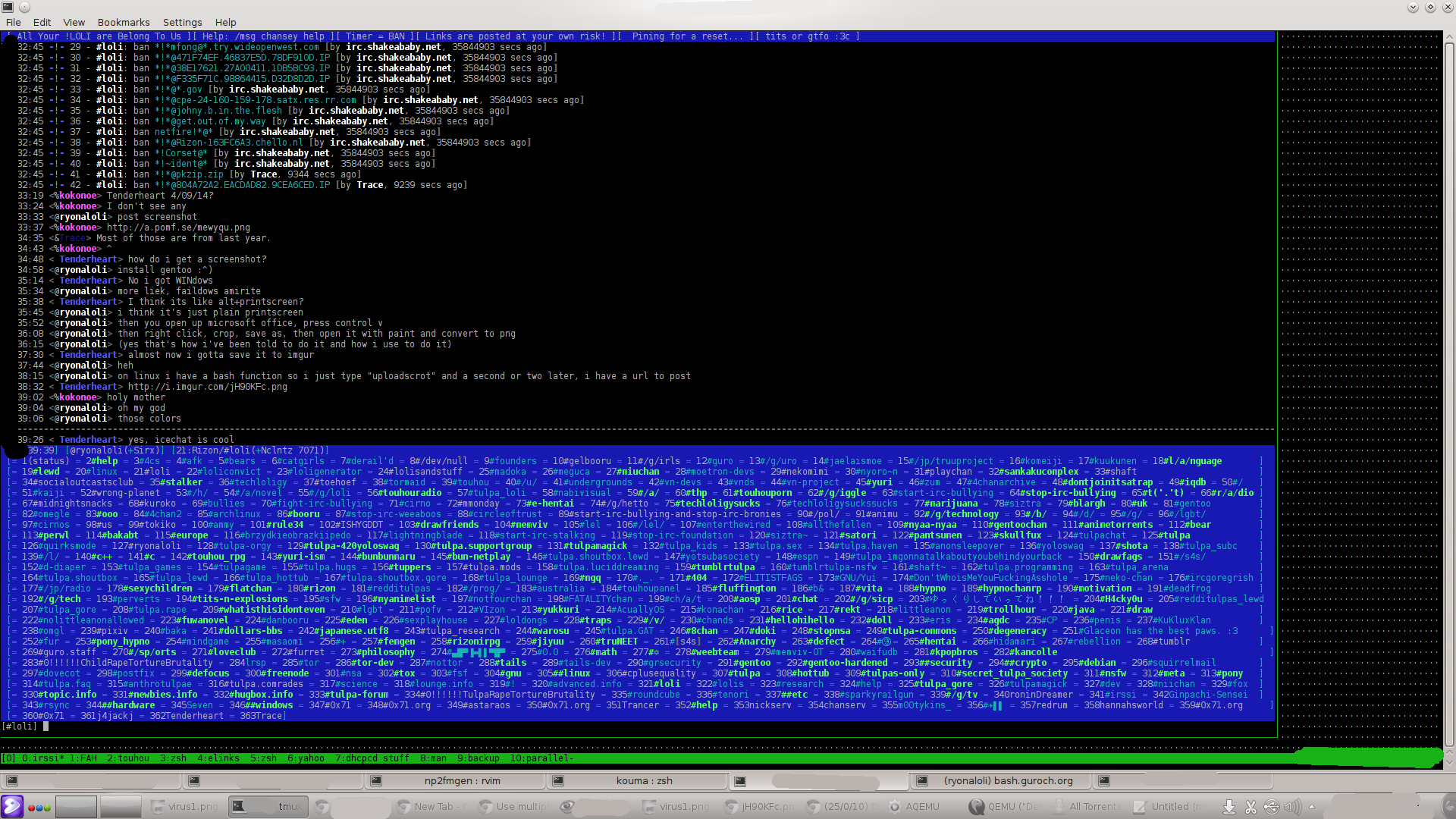1456x819 pixels.
Task: Open the QEMU window from taskbar
Action: (1006, 806)
